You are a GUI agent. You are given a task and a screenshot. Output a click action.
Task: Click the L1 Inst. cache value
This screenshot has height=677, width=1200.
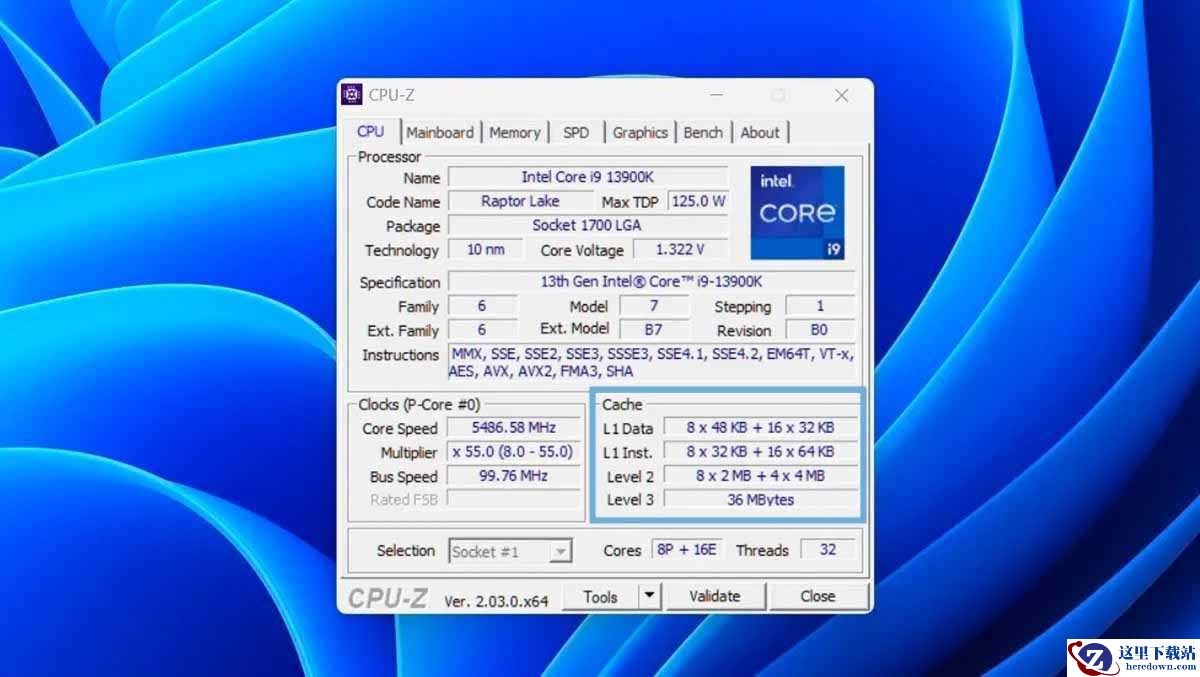point(761,451)
